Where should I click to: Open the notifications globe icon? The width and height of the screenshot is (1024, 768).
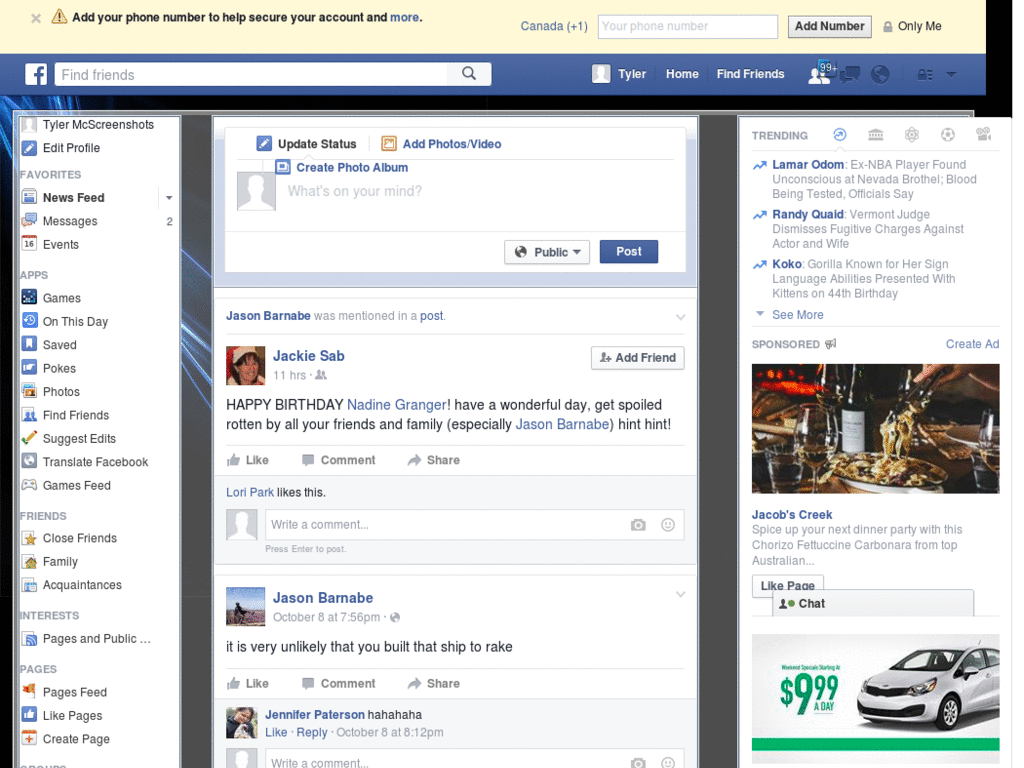coord(880,74)
